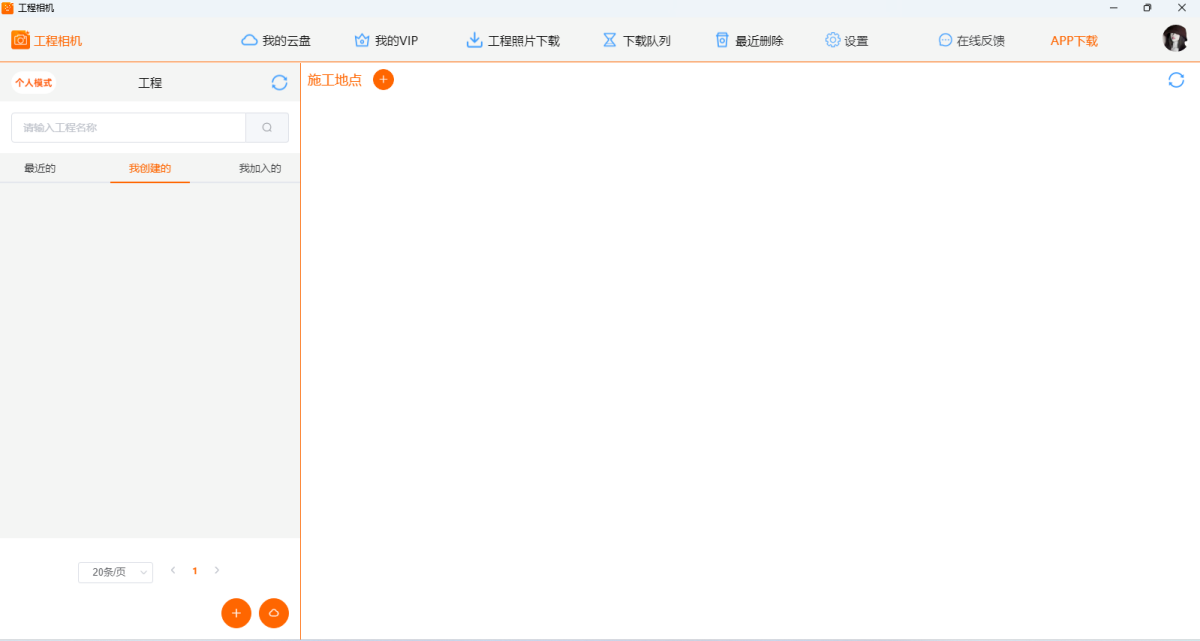Open 设置 settings gear
This screenshot has height=641, width=1200.
tap(846, 41)
